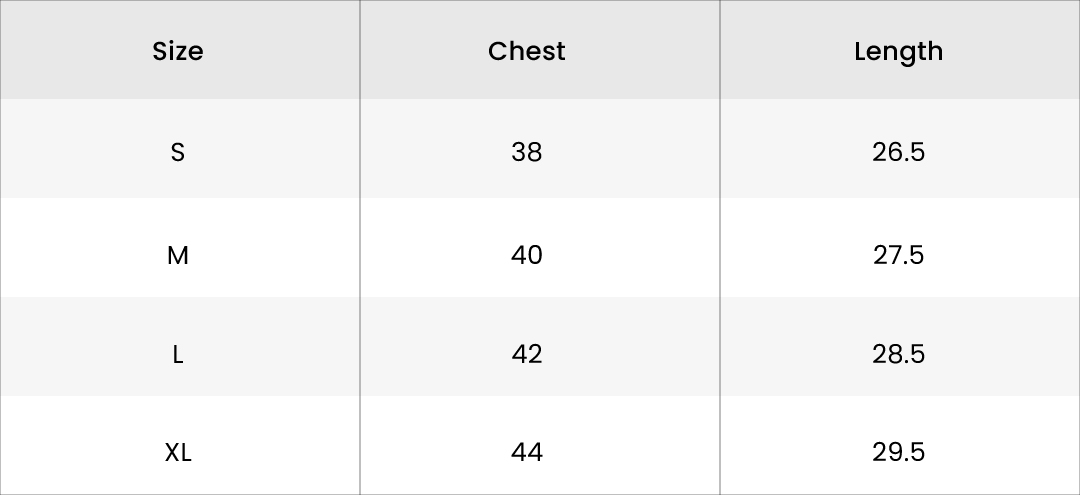Click the column divider right of XL
Viewport: 1080px width, 495px height.
(x=360, y=453)
